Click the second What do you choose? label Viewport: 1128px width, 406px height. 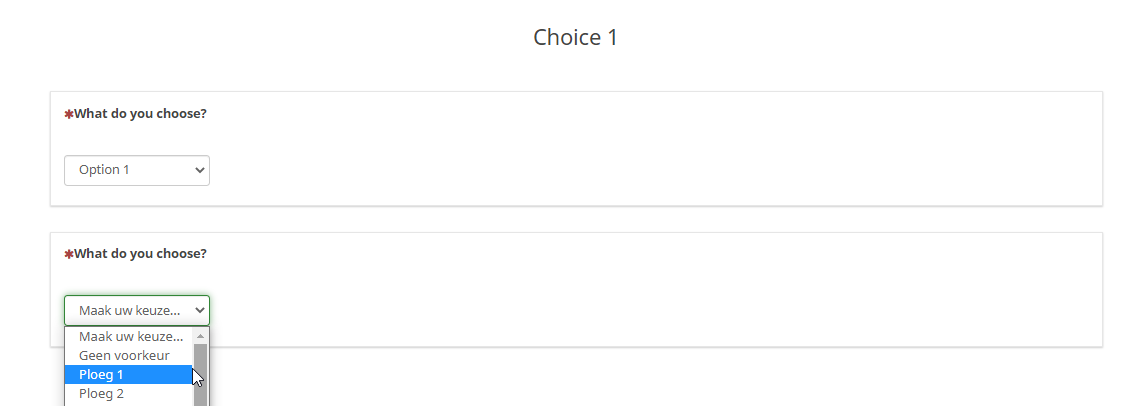pos(140,254)
